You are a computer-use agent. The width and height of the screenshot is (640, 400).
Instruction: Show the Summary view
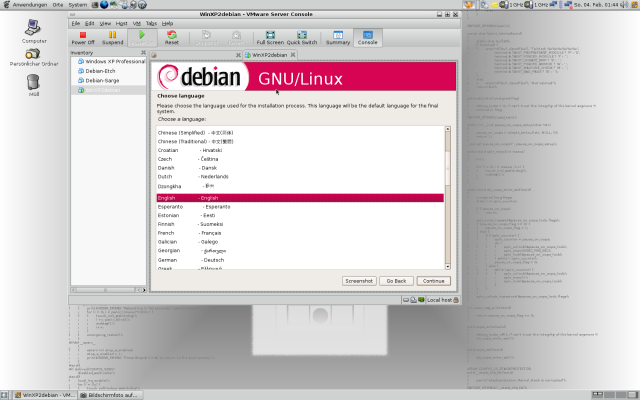338,38
